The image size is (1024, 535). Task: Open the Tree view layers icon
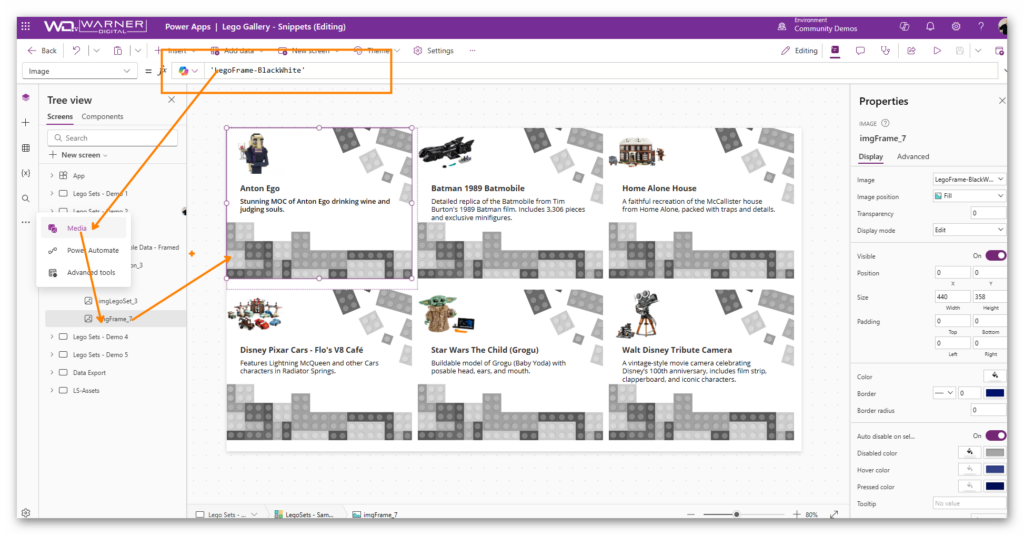pyautogui.click(x=25, y=97)
